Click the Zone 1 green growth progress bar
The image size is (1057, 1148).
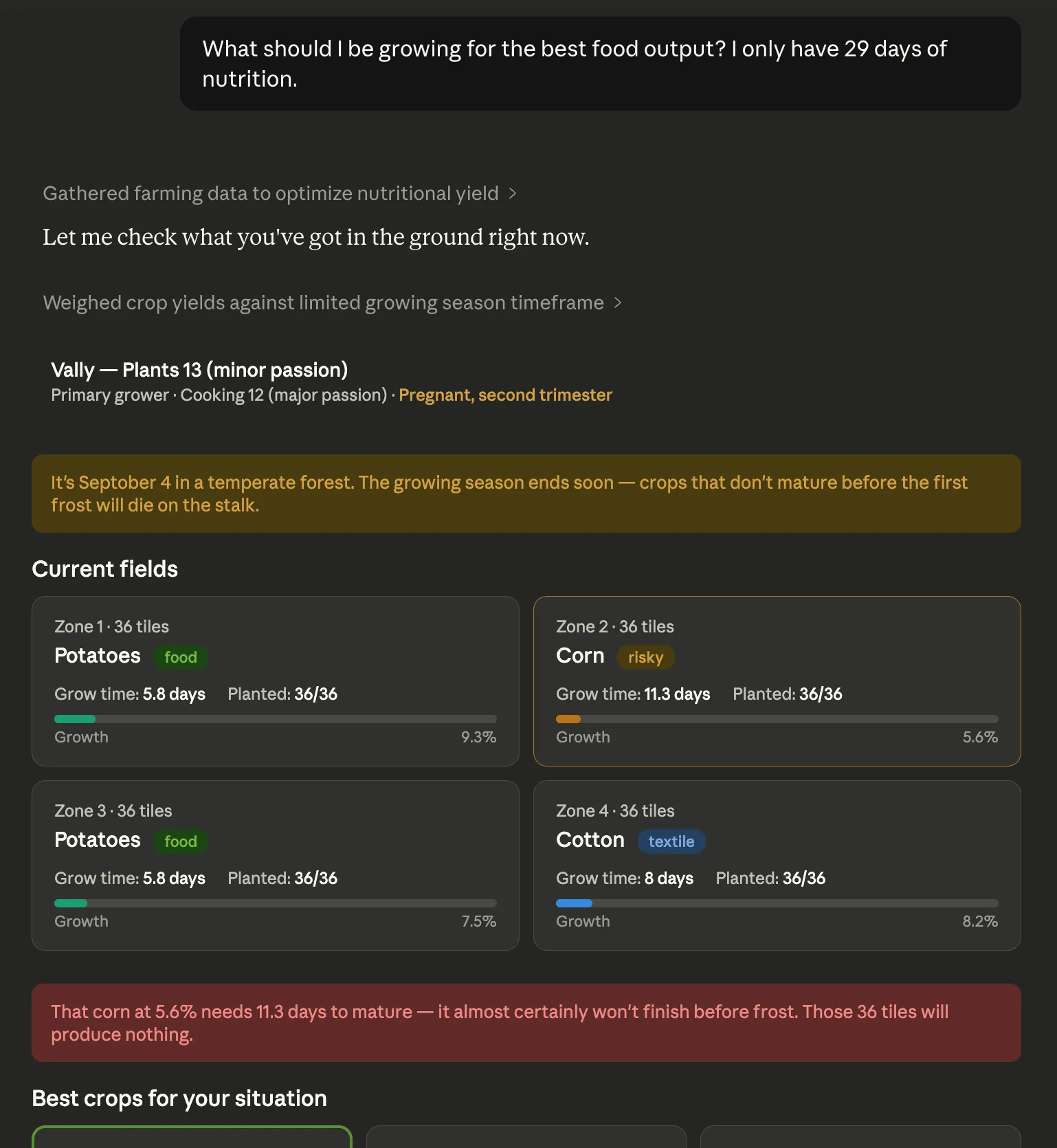(x=275, y=719)
